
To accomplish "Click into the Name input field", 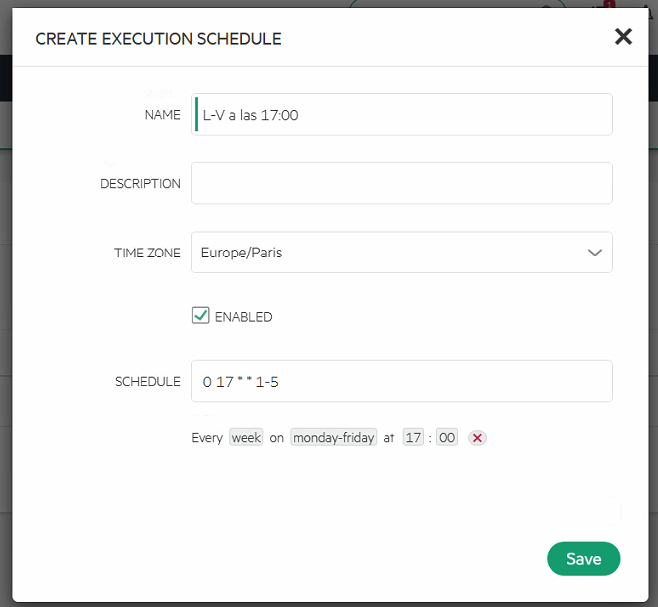I will click(402, 115).
